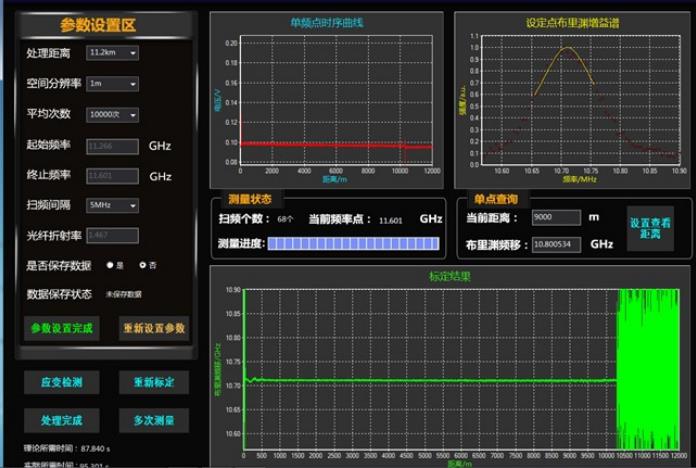Open the 处理距离 dropdown showing 11.2km
This screenshot has height=468, width=696.
click(112, 53)
